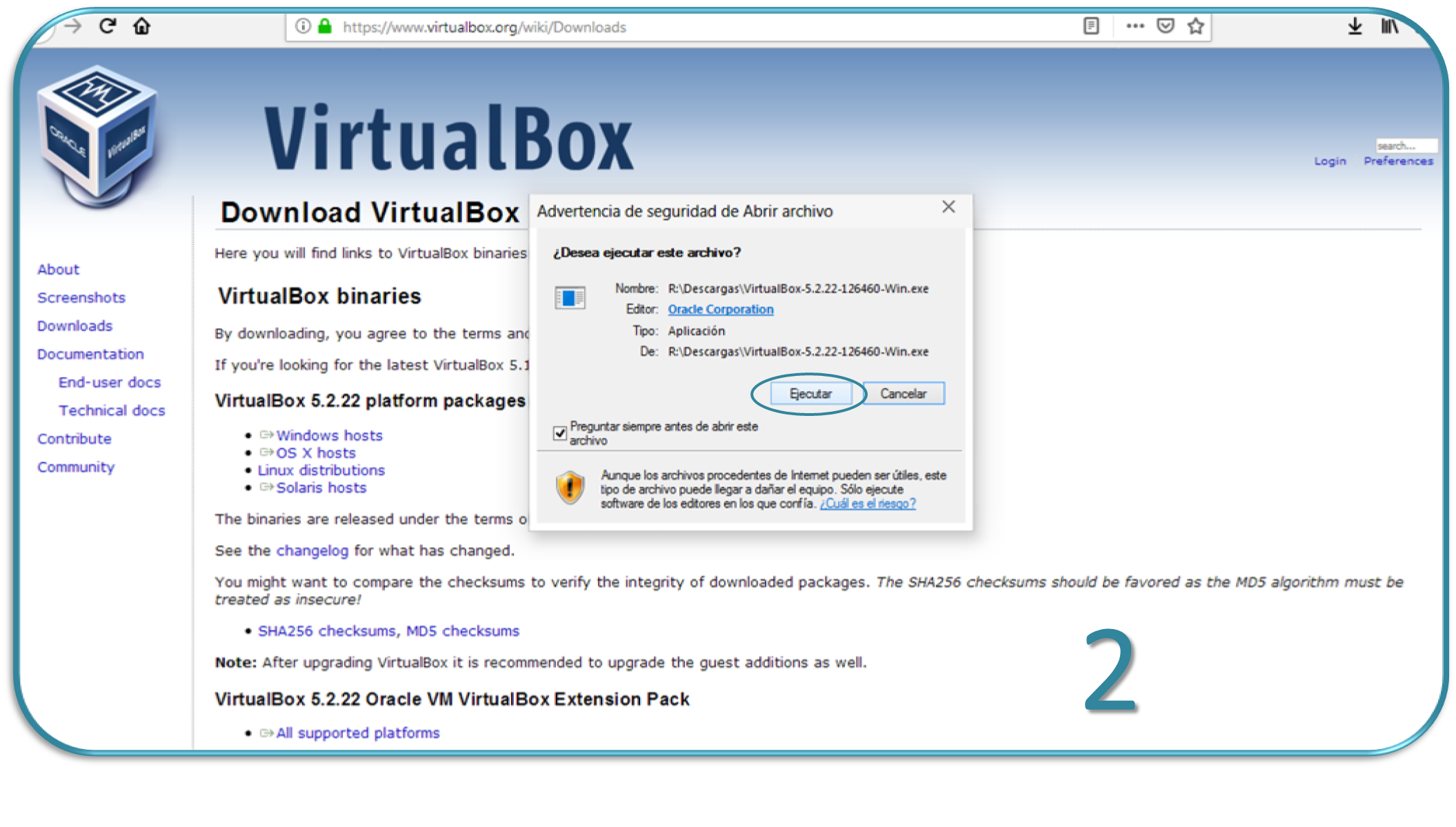
Task: Click the Cancelar button
Action: (x=904, y=394)
